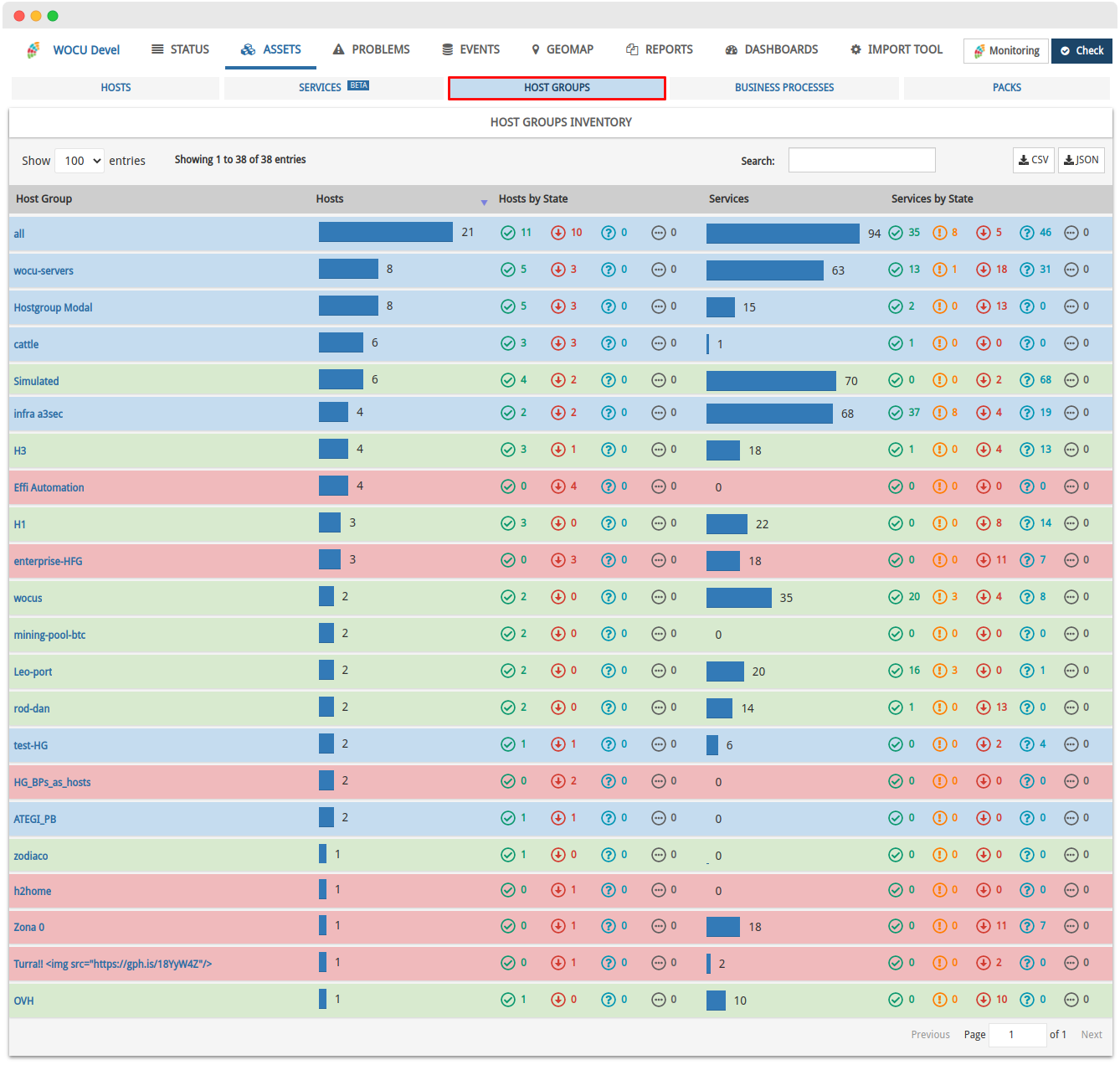Open the STATUS menu
1120x1065 pixels.
(180, 49)
